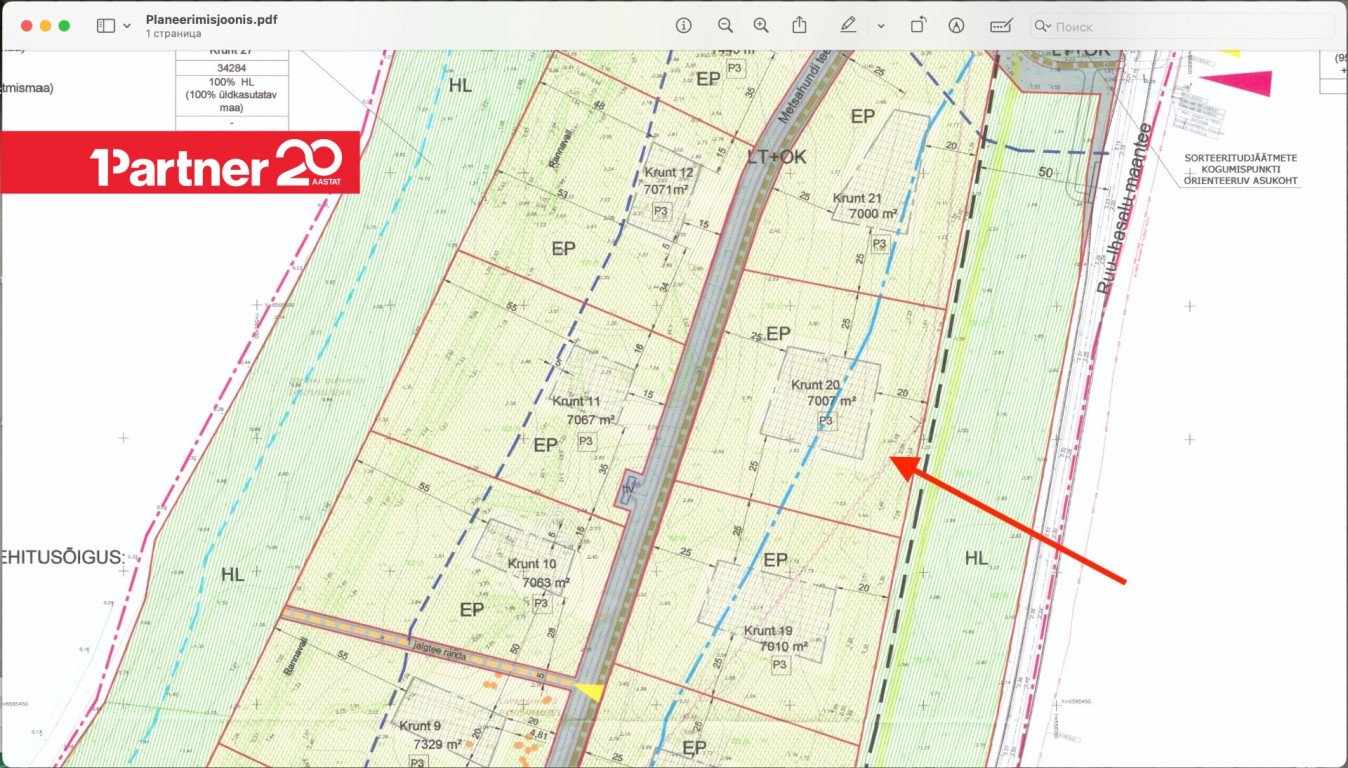This screenshot has height=768, width=1348.
Task: Click the search field in toolbar
Action: (1190, 27)
